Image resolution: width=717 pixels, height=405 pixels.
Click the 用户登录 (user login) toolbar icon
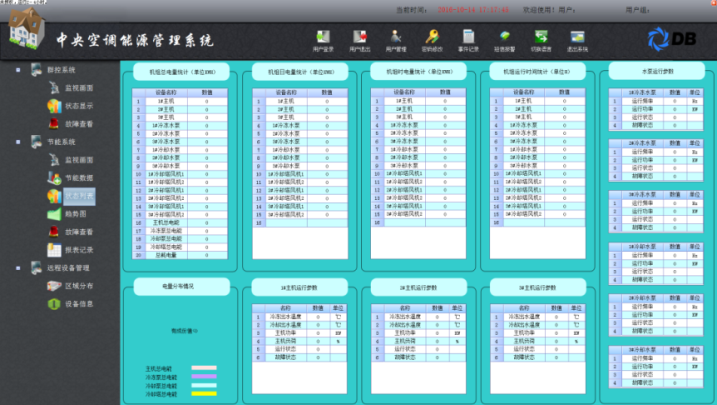[323, 39]
